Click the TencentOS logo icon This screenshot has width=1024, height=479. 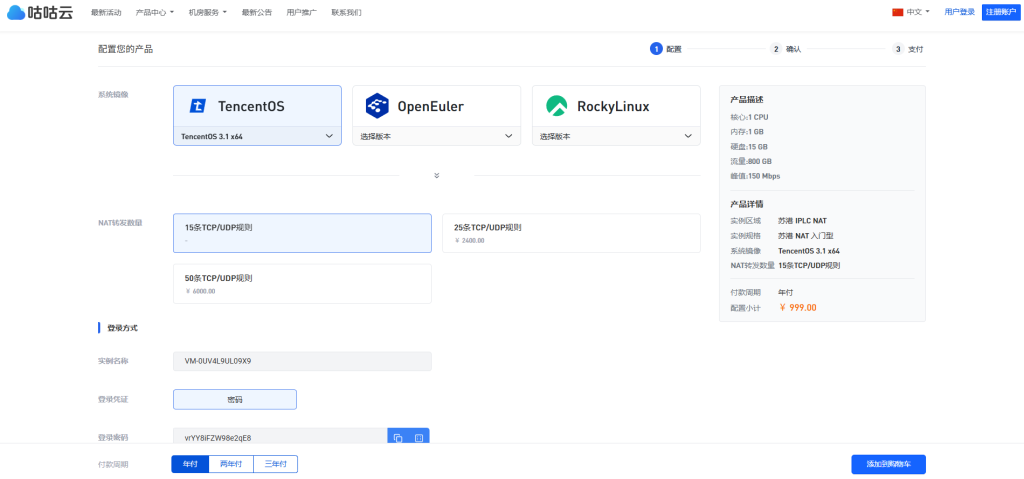[198, 106]
